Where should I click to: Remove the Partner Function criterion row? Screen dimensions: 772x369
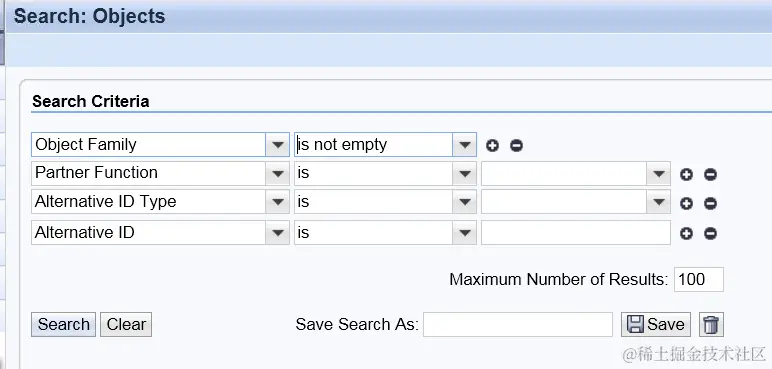click(x=710, y=174)
